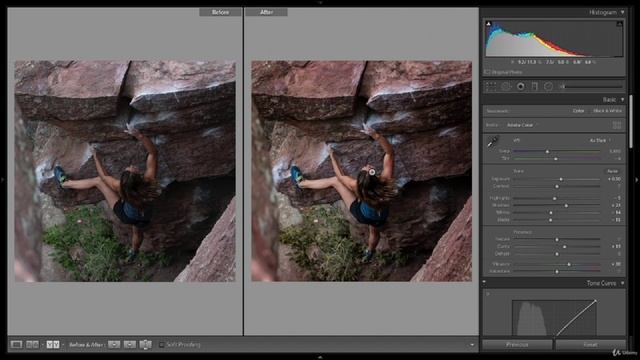
Task: Click the After view label
Action: (x=267, y=12)
